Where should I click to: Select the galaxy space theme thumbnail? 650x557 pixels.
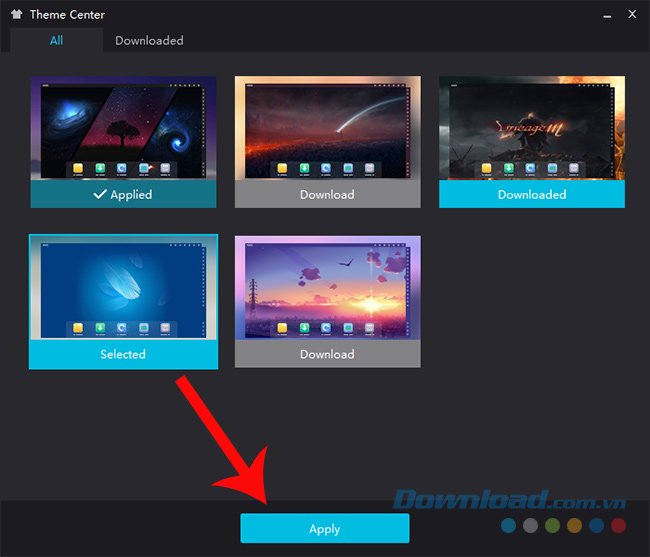coord(123,128)
